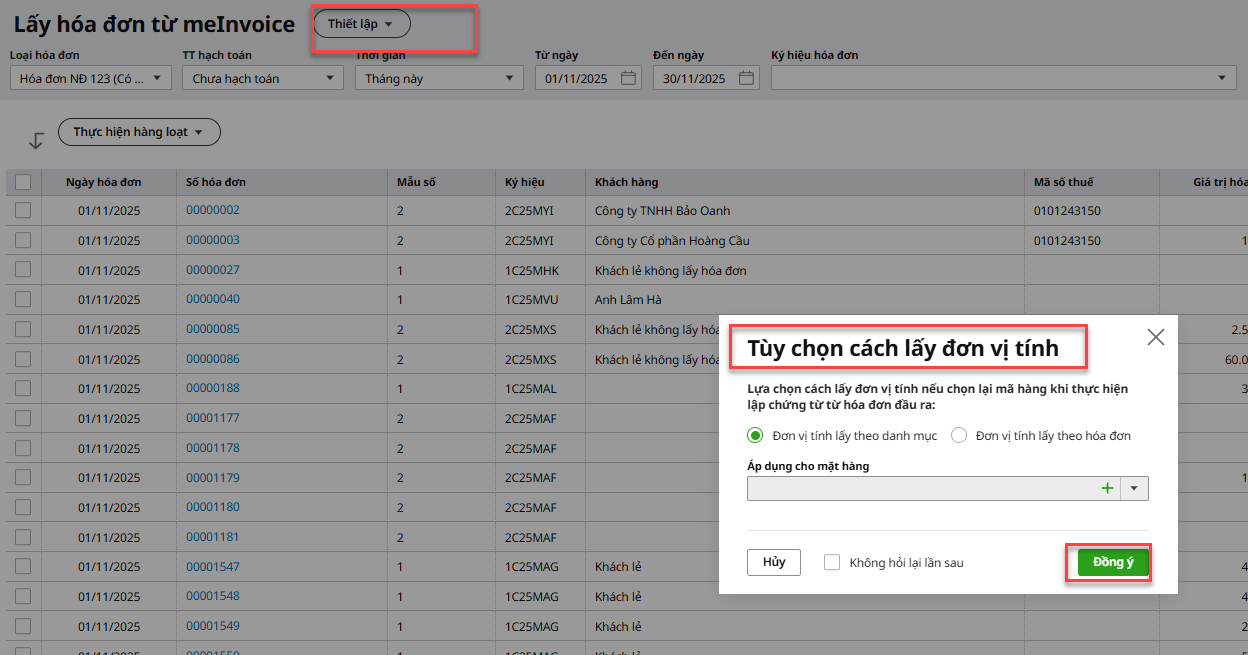
Task: Expand the Loại hóa đơn dropdown
Action: 91,78
